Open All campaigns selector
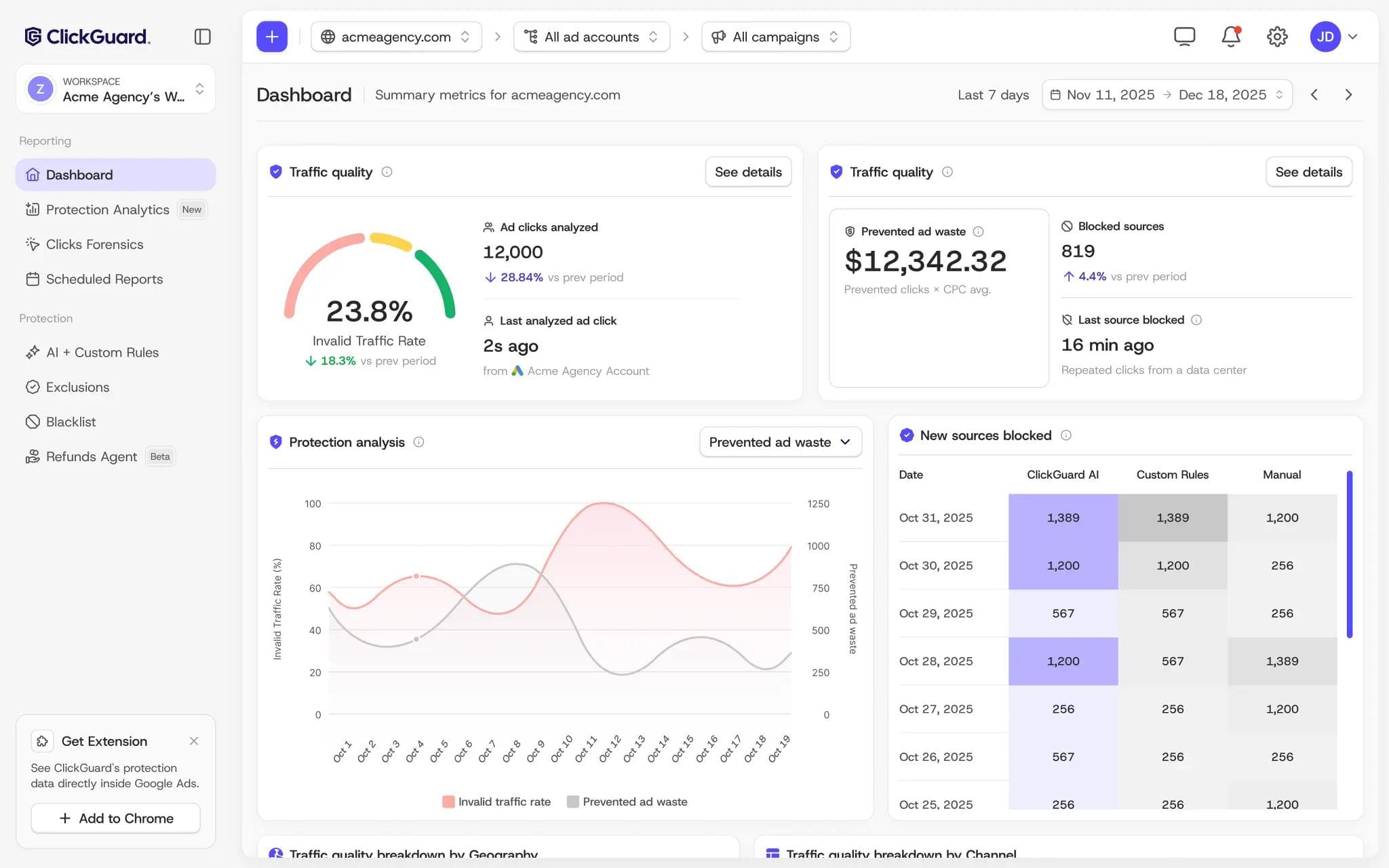 (x=776, y=37)
